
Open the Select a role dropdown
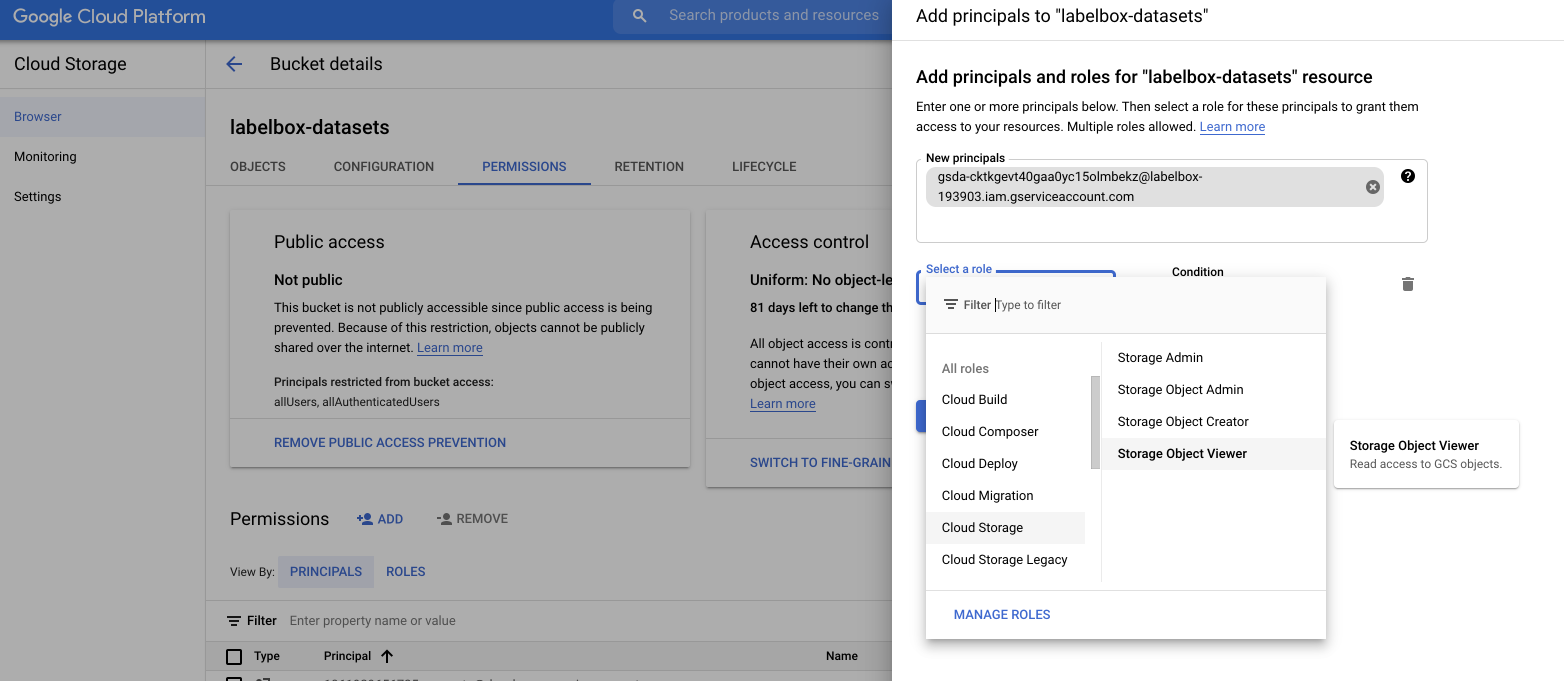click(1015, 287)
